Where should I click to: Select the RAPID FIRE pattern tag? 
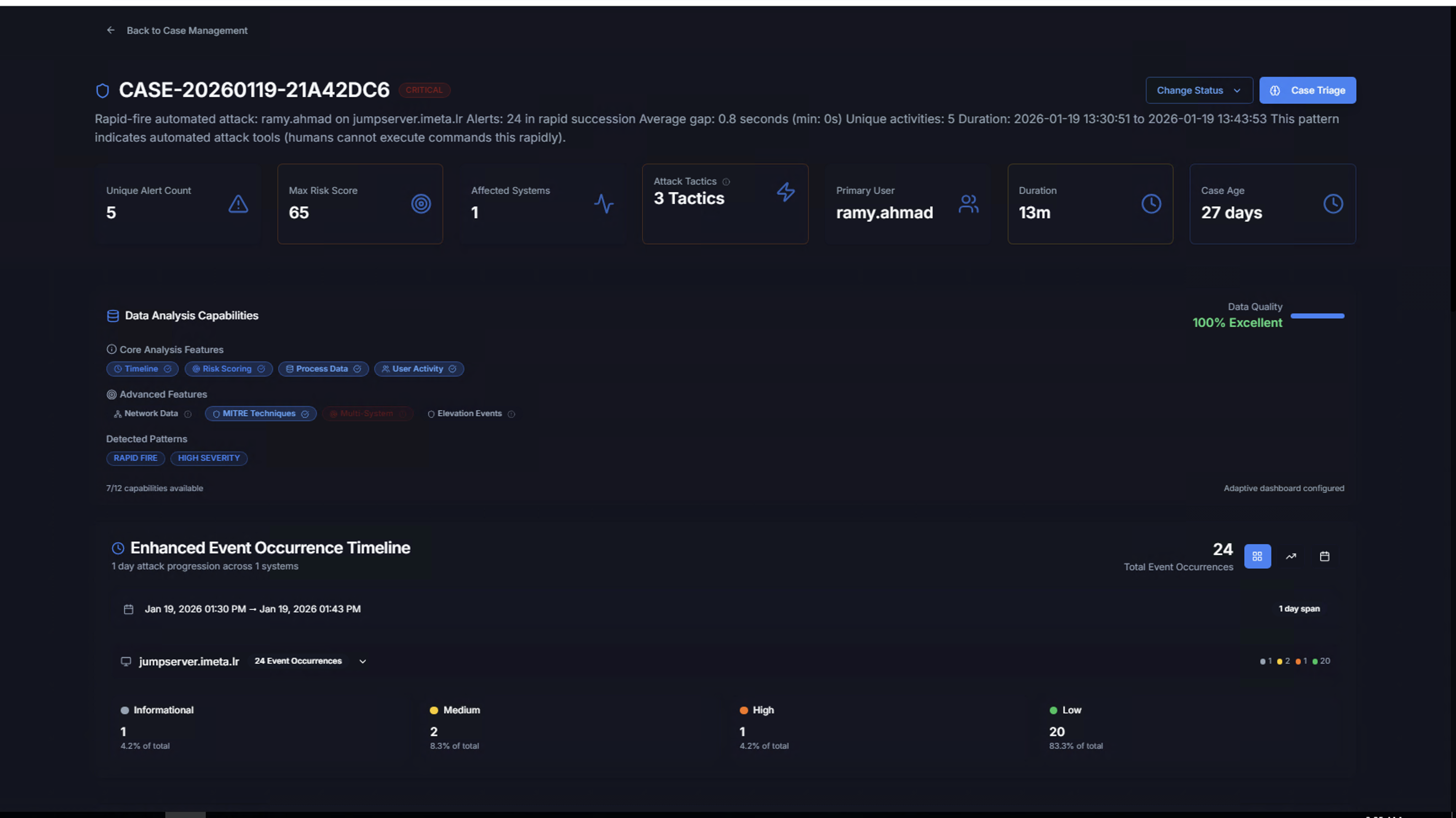pyautogui.click(x=135, y=458)
